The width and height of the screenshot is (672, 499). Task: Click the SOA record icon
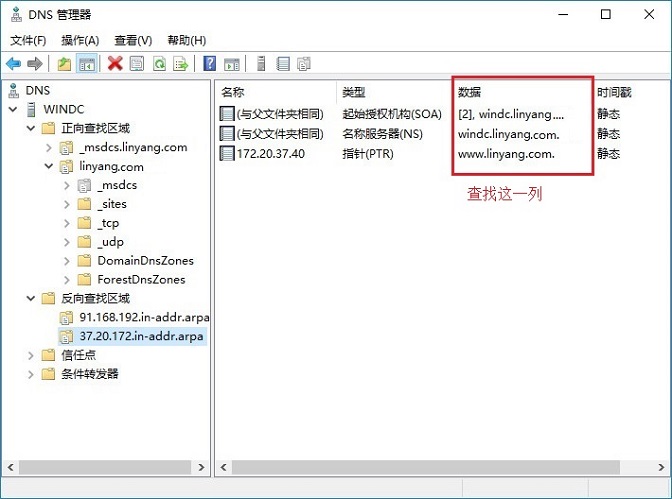coord(227,114)
